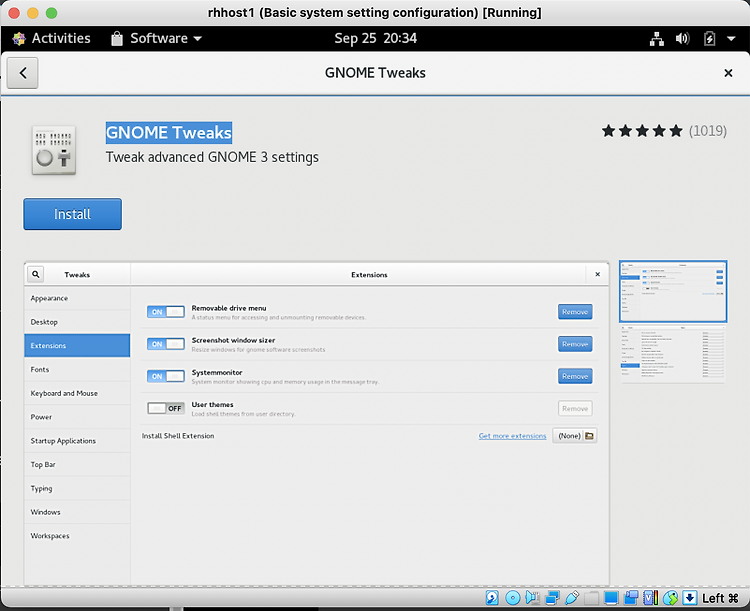Image resolution: width=750 pixels, height=611 pixels.
Task: Select the first screenshot thumbnail showing Extensions
Action: point(673,291)
